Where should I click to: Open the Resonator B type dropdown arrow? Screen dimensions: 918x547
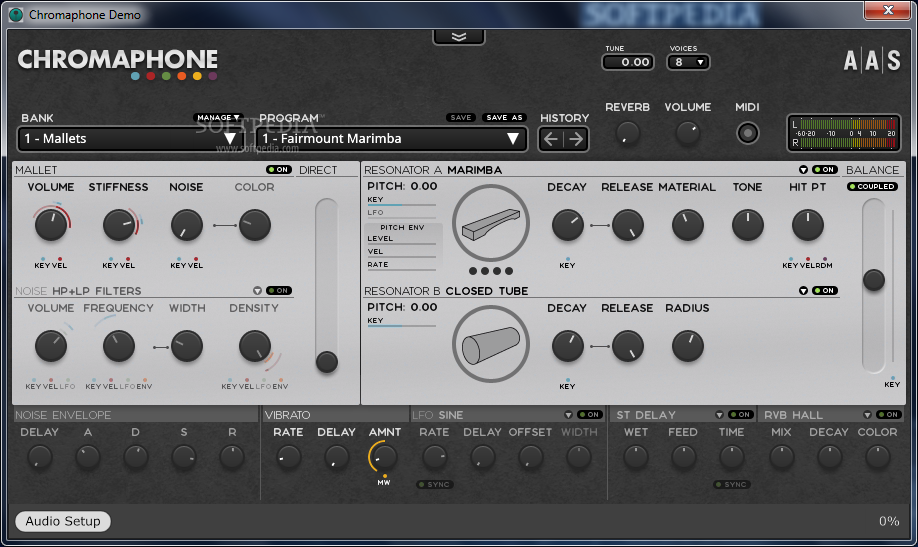pos(803,290)
